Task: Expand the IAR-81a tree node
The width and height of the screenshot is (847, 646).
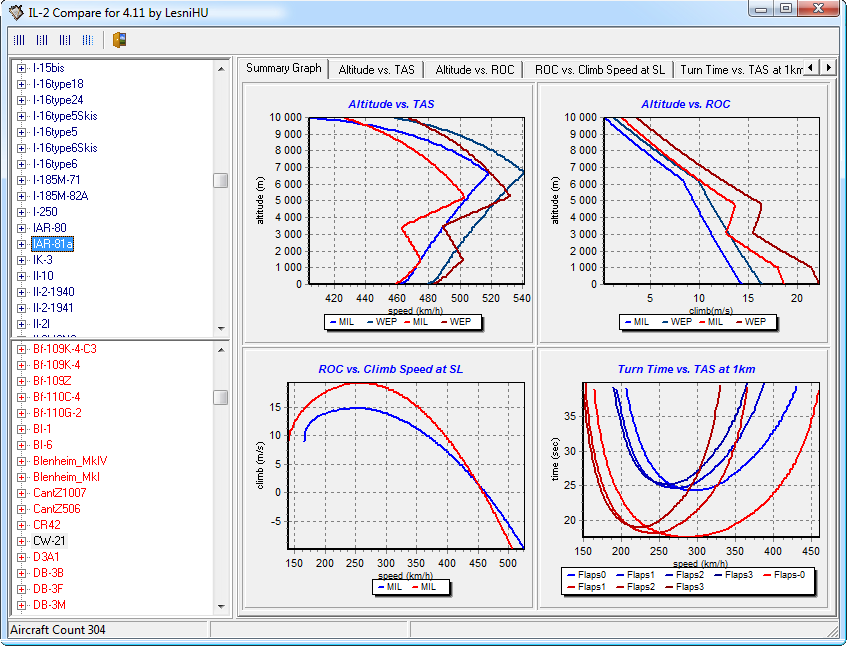Action: click(x=22, y=244)
